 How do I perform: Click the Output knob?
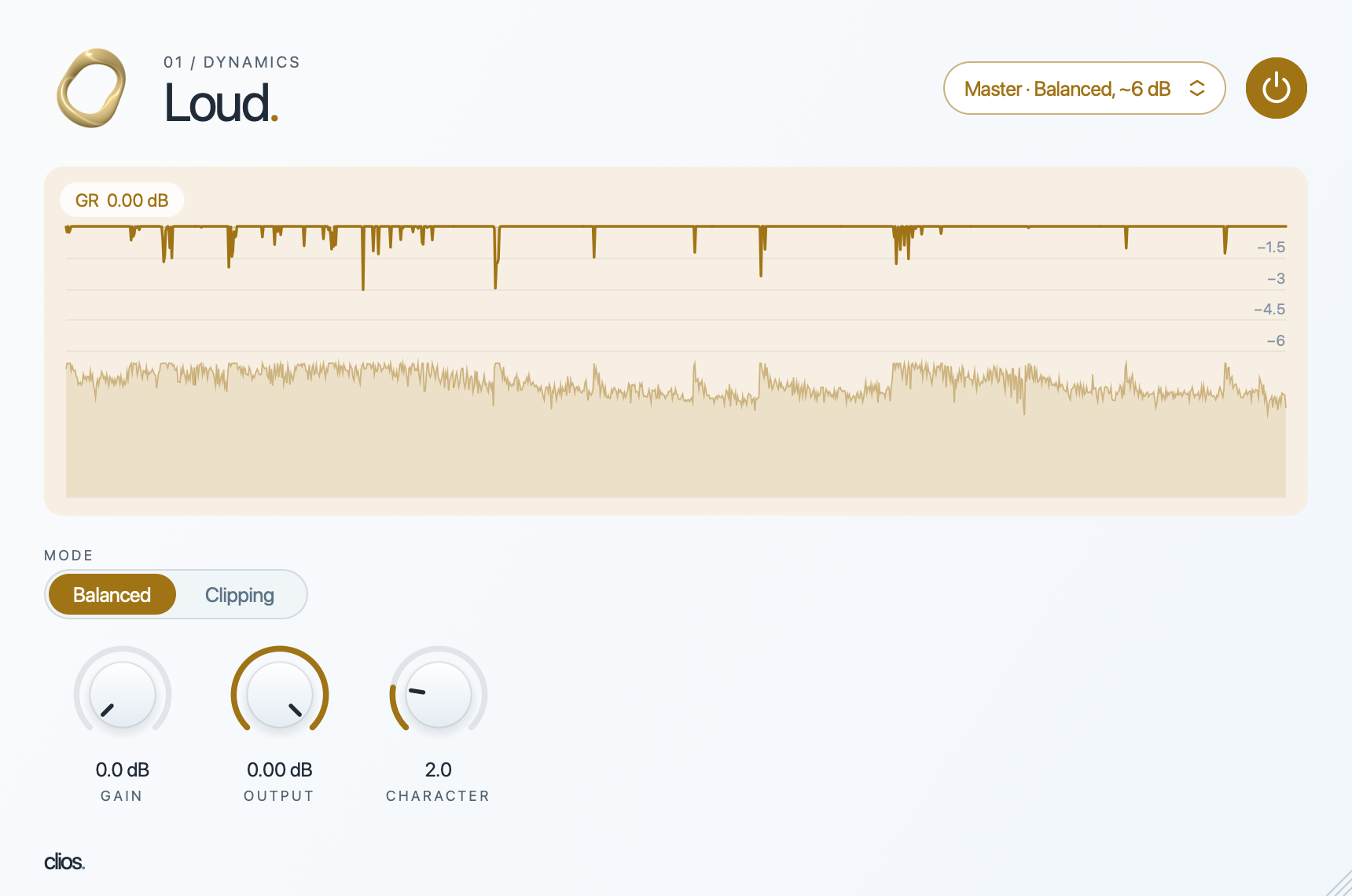pos(280,695)
